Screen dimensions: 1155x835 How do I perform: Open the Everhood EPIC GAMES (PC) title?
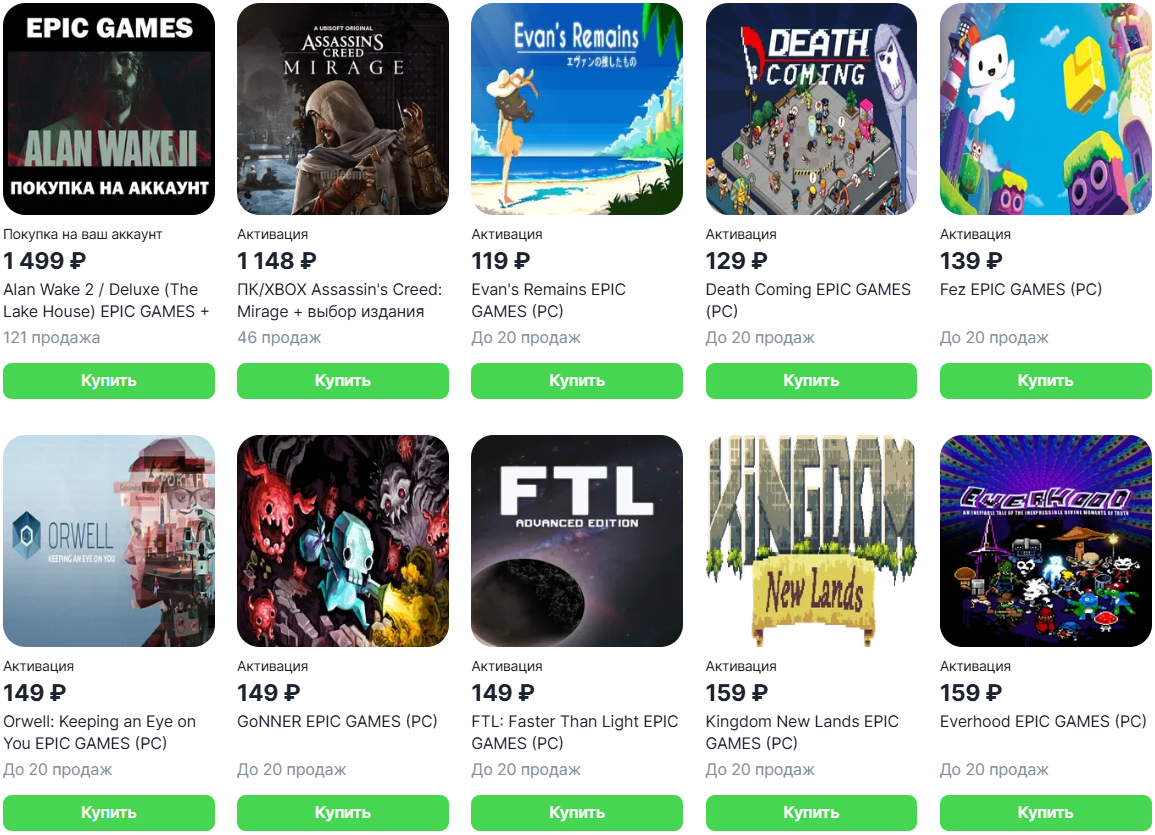[1043, 721]
